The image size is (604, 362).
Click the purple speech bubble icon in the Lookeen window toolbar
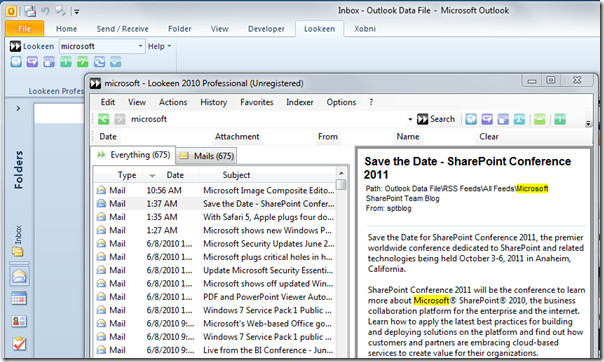(x=487, y=119)
